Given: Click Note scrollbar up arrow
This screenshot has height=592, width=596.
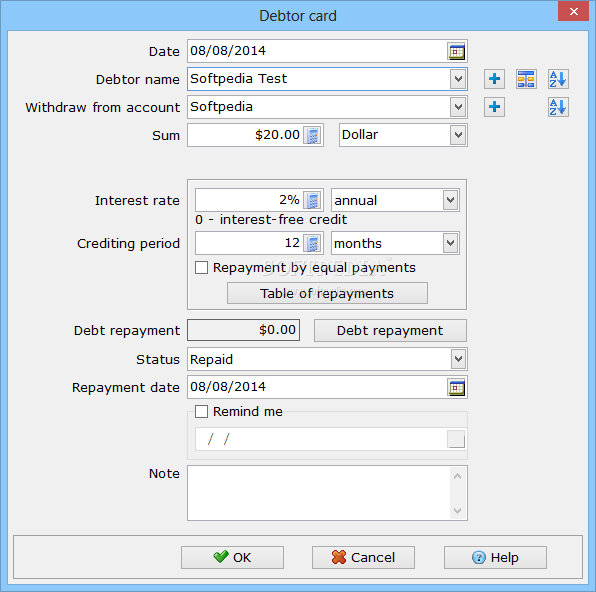Looking at the screenshot, I should pos(458,476).
